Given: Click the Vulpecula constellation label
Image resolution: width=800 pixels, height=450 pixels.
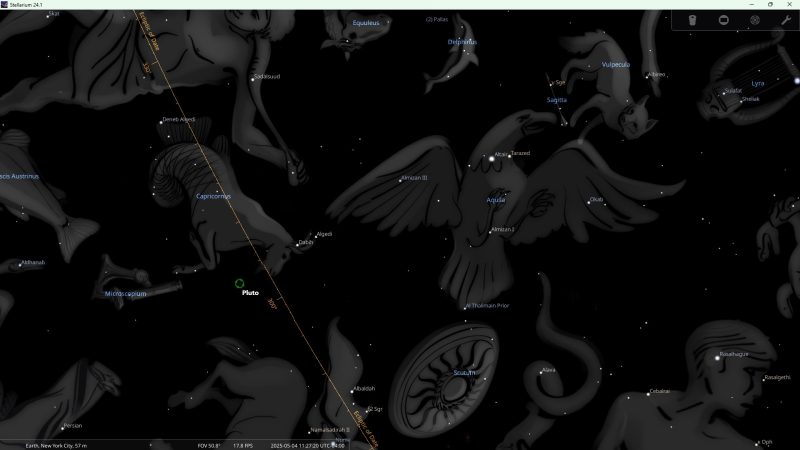Looking at the screenshot, I should tap(616, 65).
